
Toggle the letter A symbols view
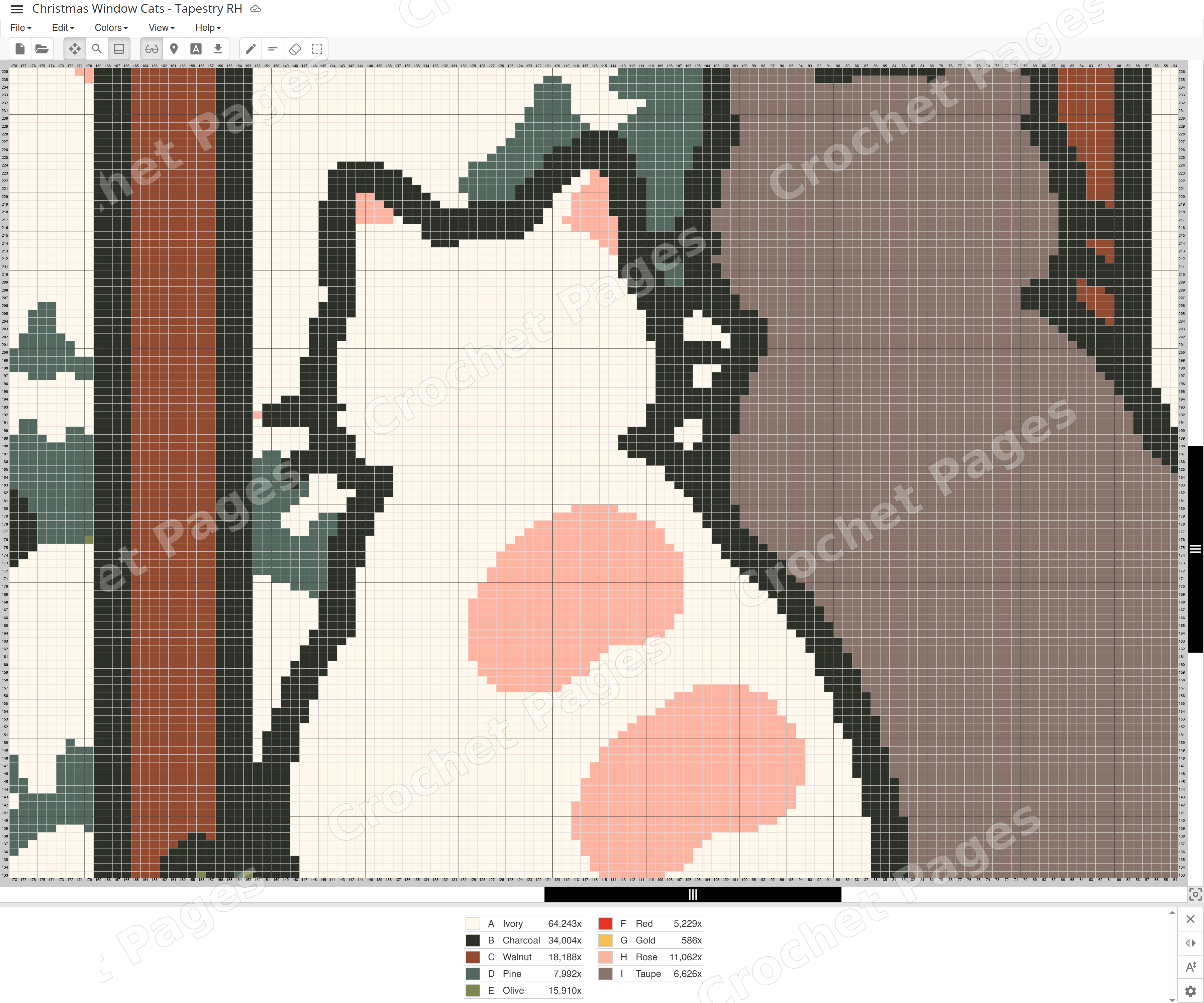point(196,49)
